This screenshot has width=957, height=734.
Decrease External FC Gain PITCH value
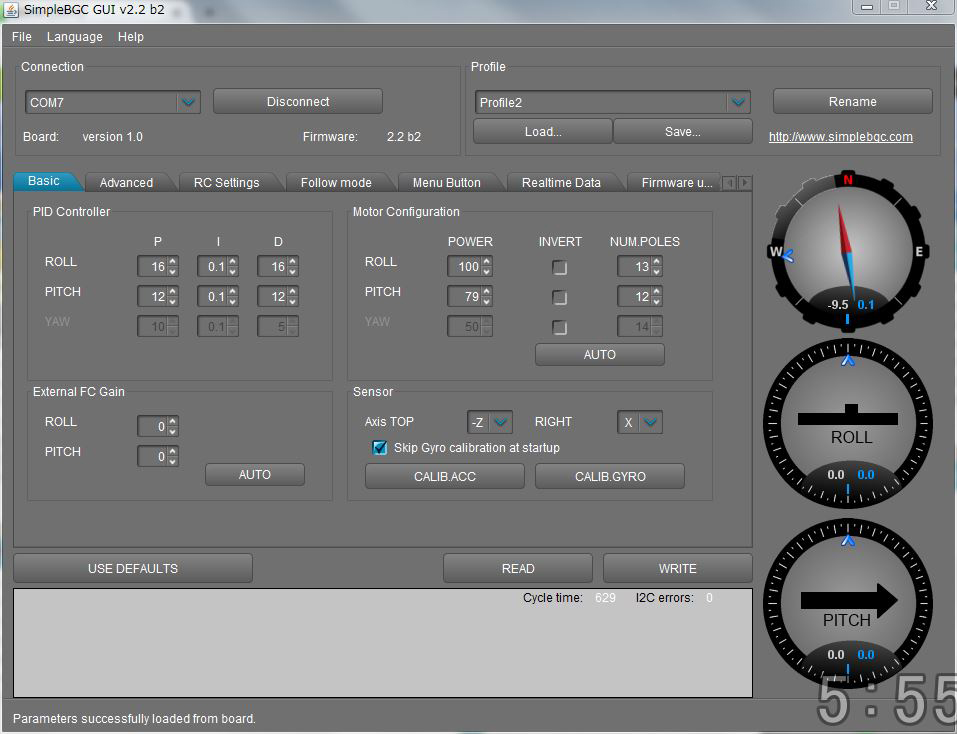click(x=173, y=461)
